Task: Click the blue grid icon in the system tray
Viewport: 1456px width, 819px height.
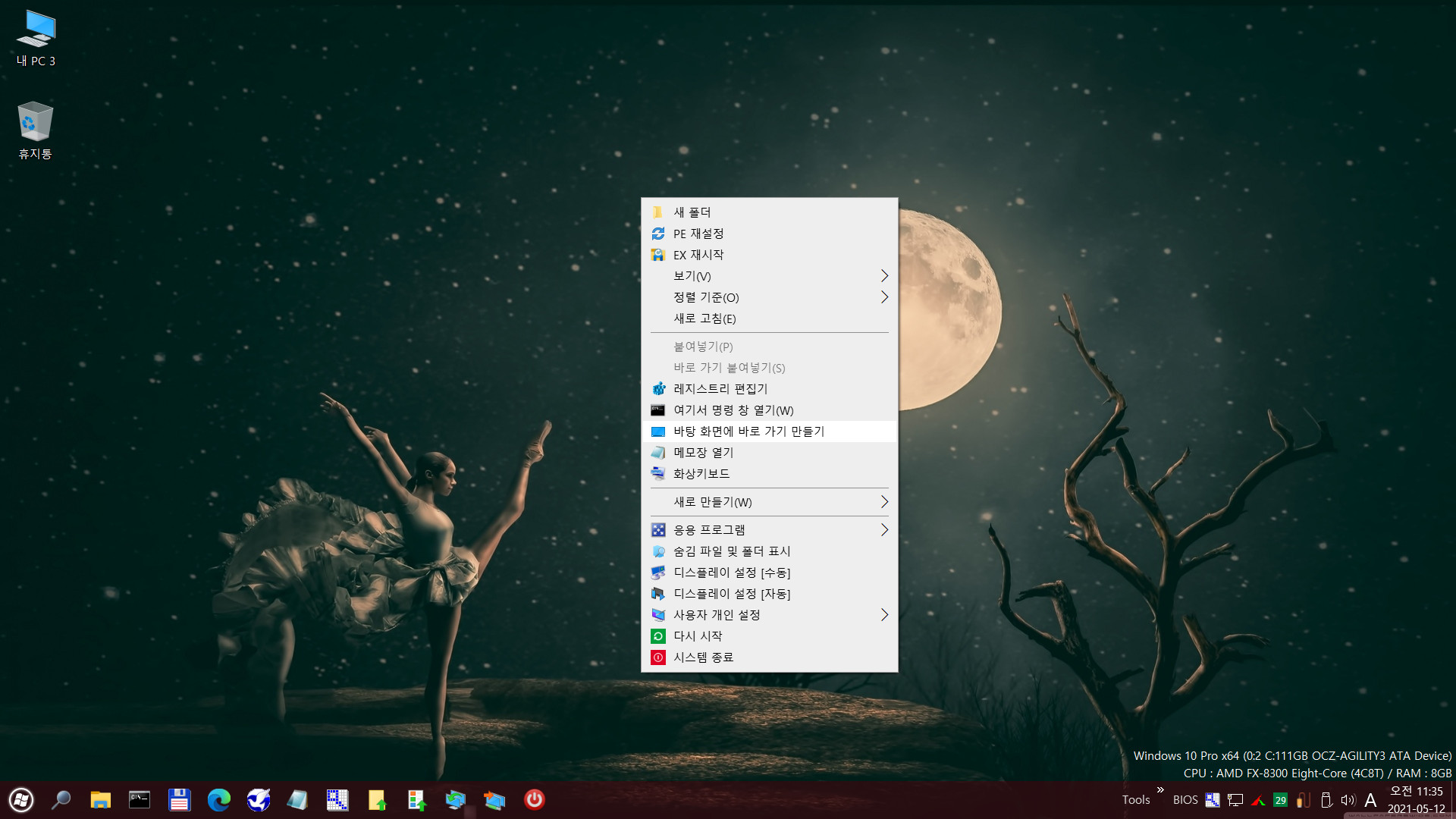Action: tap(1213, 800)
